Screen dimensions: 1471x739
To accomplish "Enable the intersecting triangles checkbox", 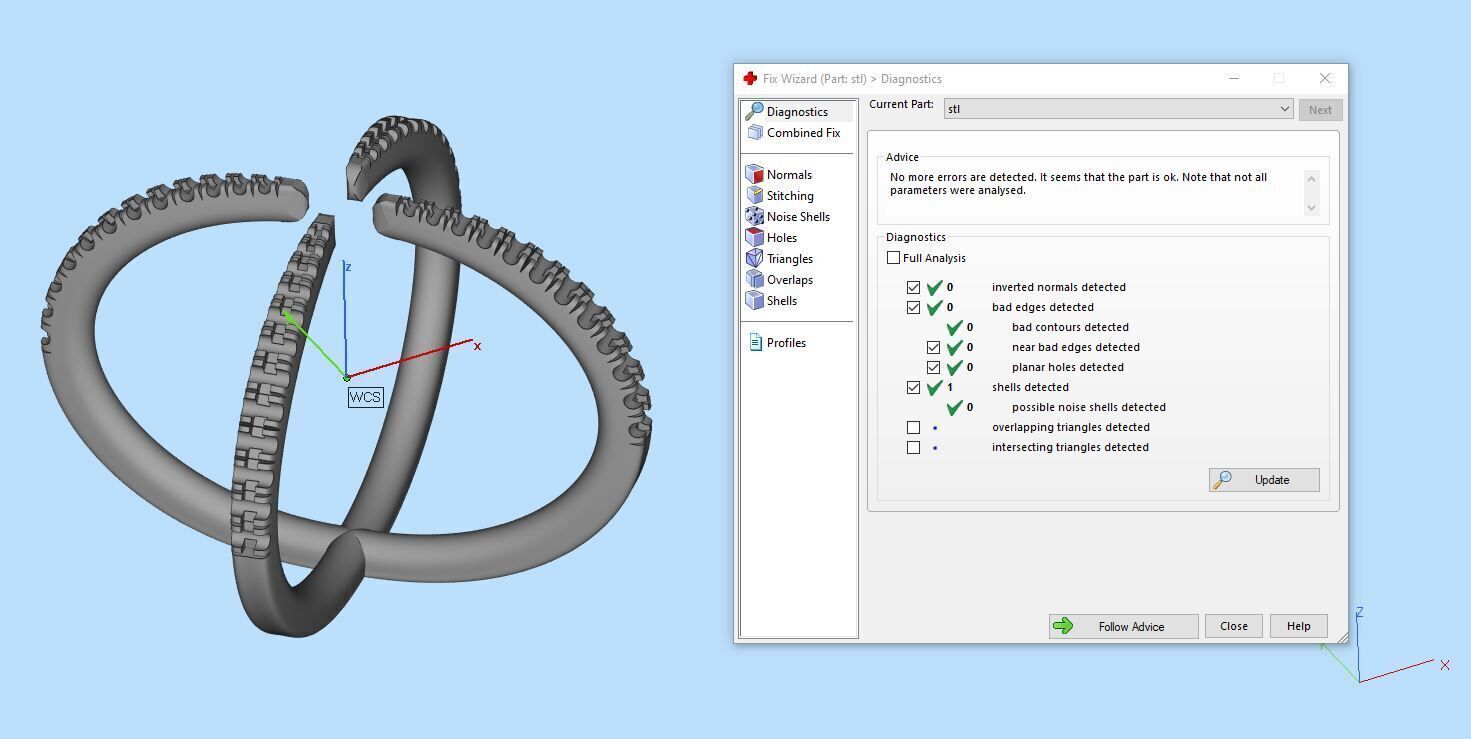I will click(913, 447).
